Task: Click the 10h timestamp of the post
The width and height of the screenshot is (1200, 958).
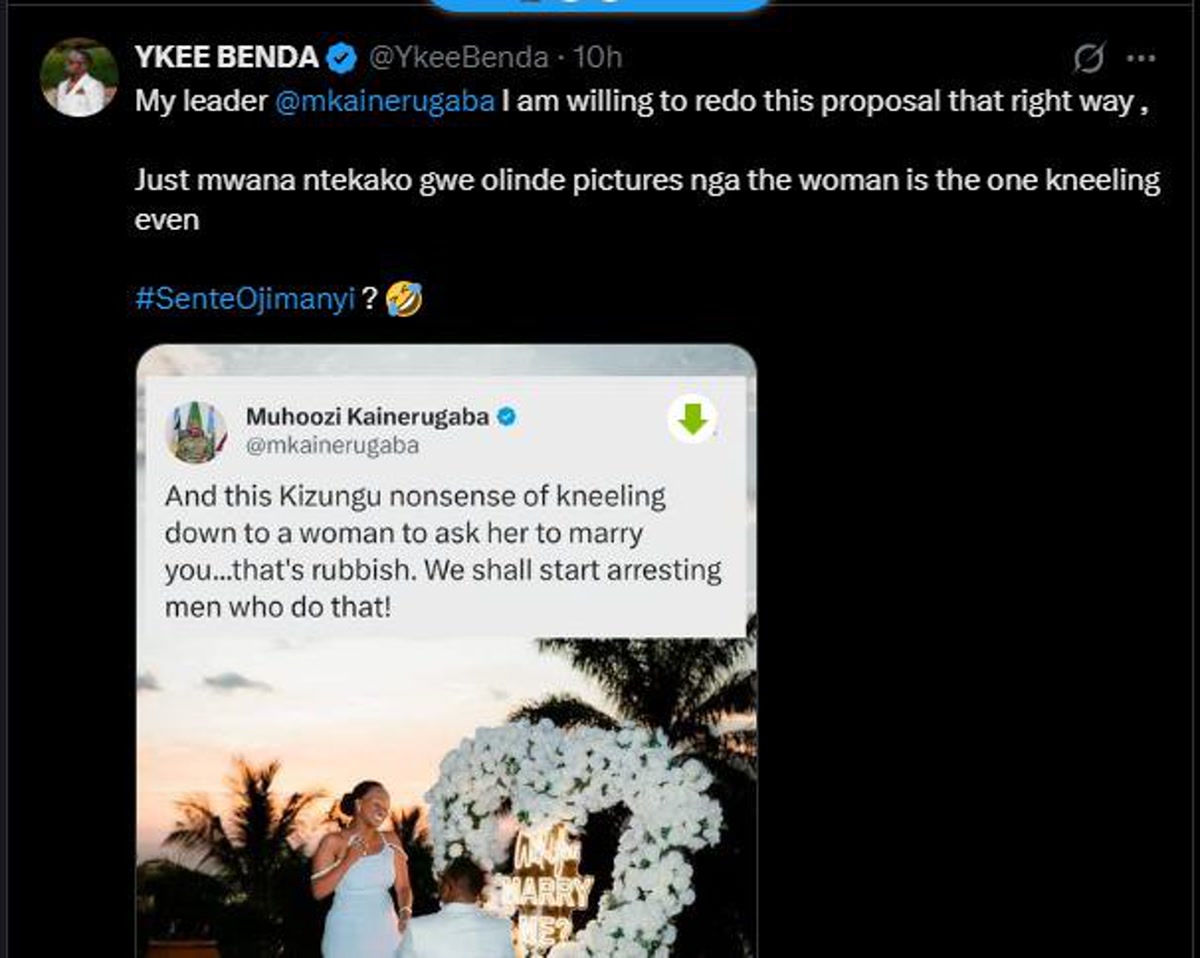Action: click(x=598, y=58)
